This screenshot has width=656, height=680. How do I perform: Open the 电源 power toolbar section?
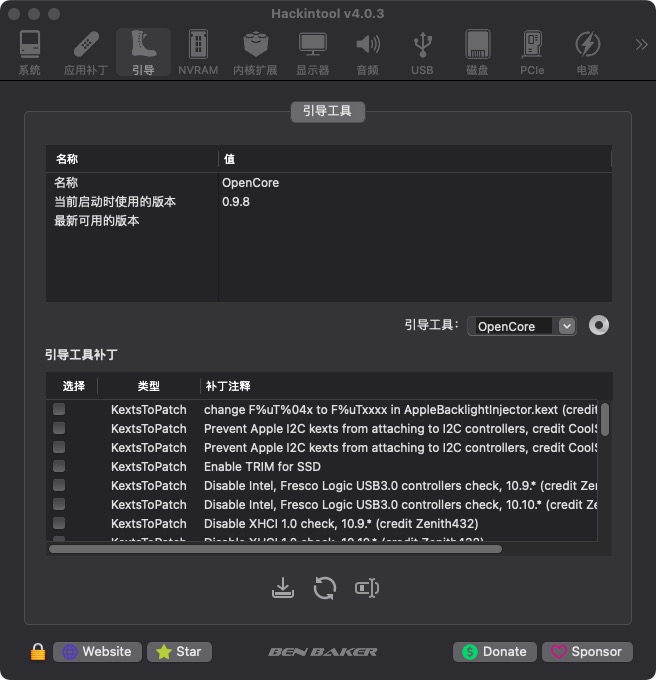[587, 52]
